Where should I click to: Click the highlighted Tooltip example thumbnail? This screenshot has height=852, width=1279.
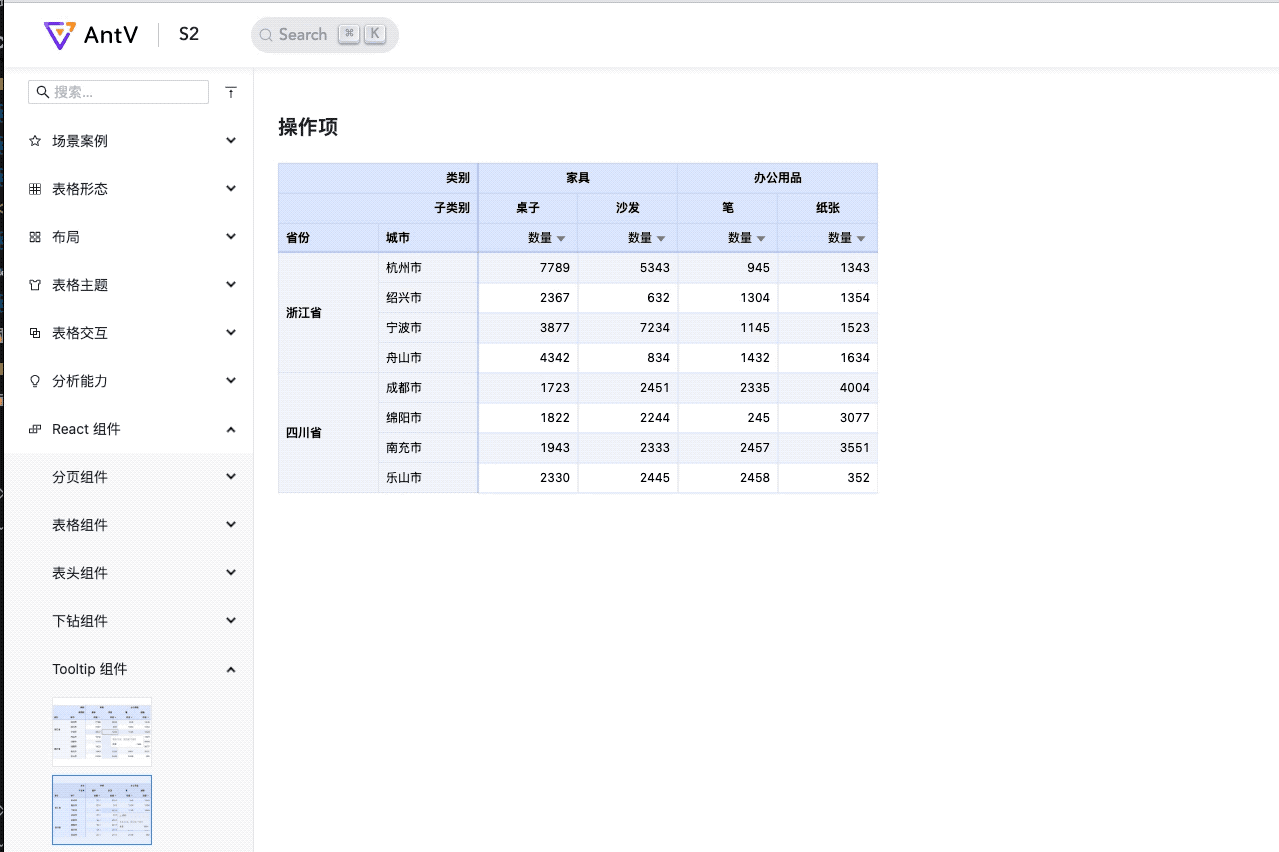click(x=101, y=809)
